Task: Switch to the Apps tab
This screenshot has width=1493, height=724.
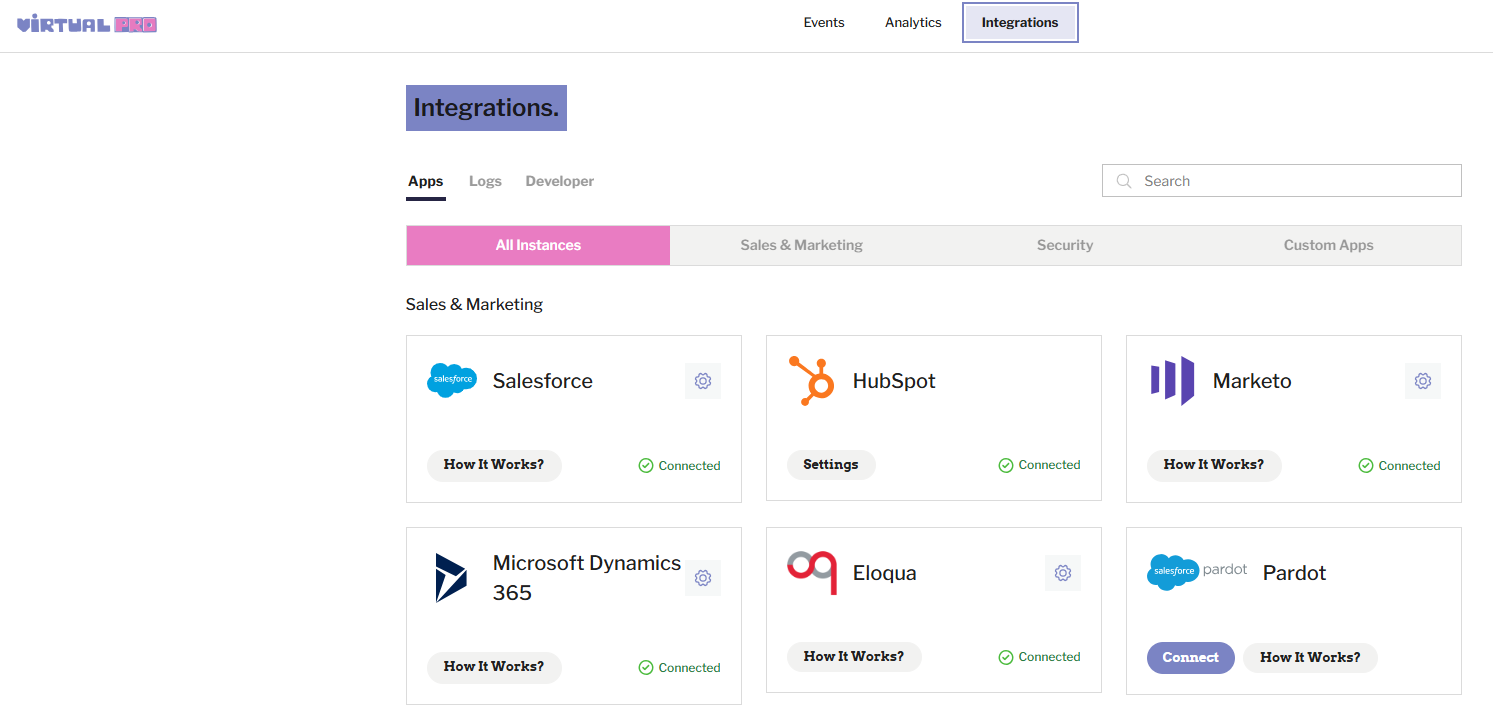Action: pos(426,181)
